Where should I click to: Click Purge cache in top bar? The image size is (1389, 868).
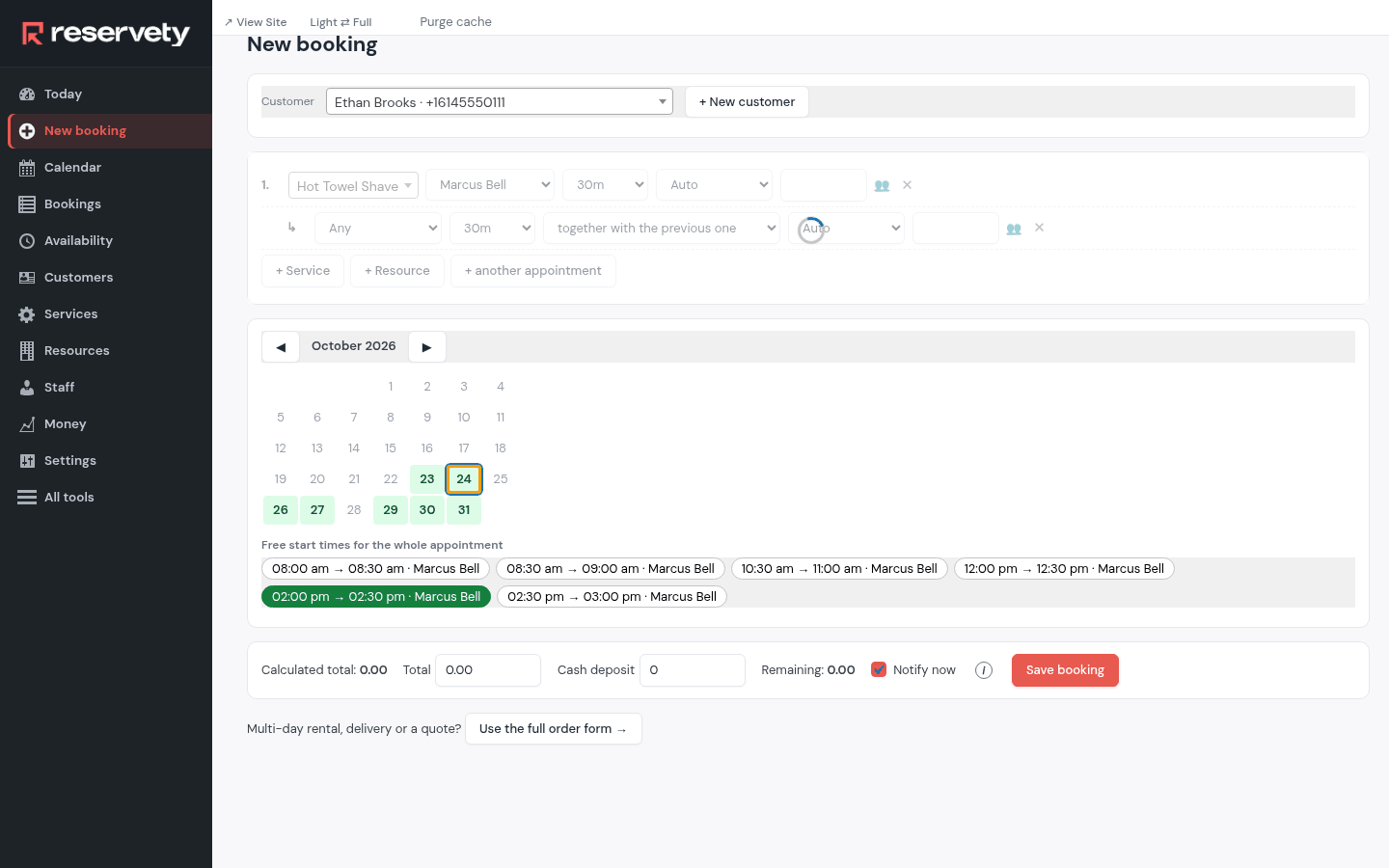(455, 21)
